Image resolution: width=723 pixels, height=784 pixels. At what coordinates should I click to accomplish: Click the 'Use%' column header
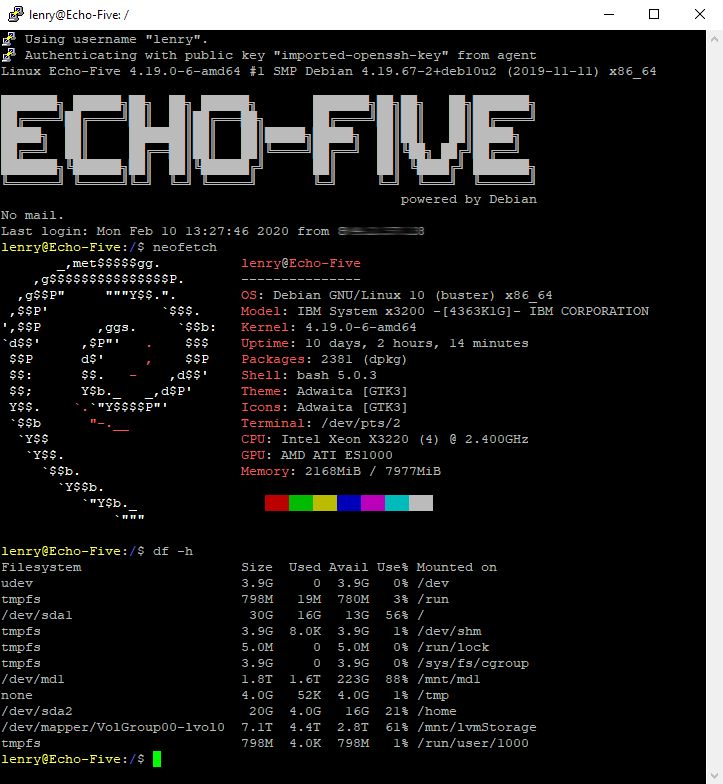click(x=393, y=567)
